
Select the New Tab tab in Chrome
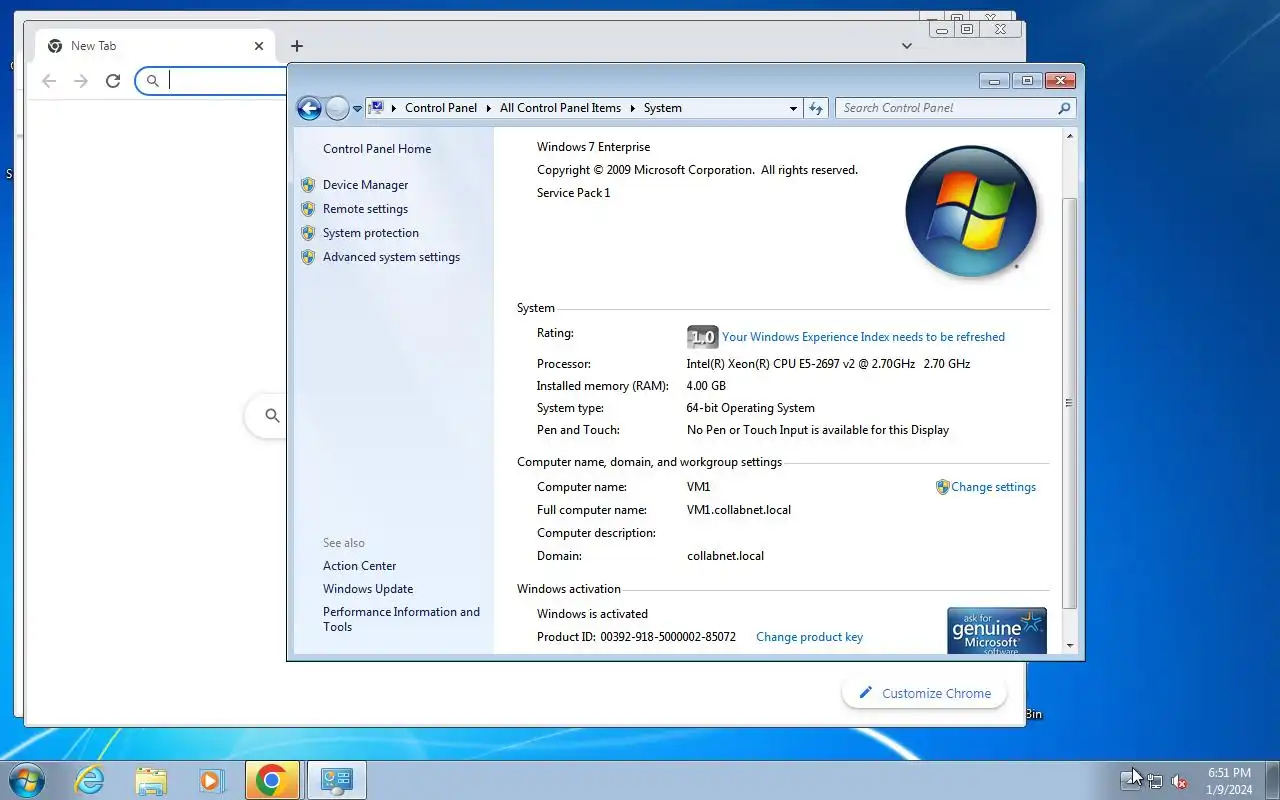[x=155, y=46]
